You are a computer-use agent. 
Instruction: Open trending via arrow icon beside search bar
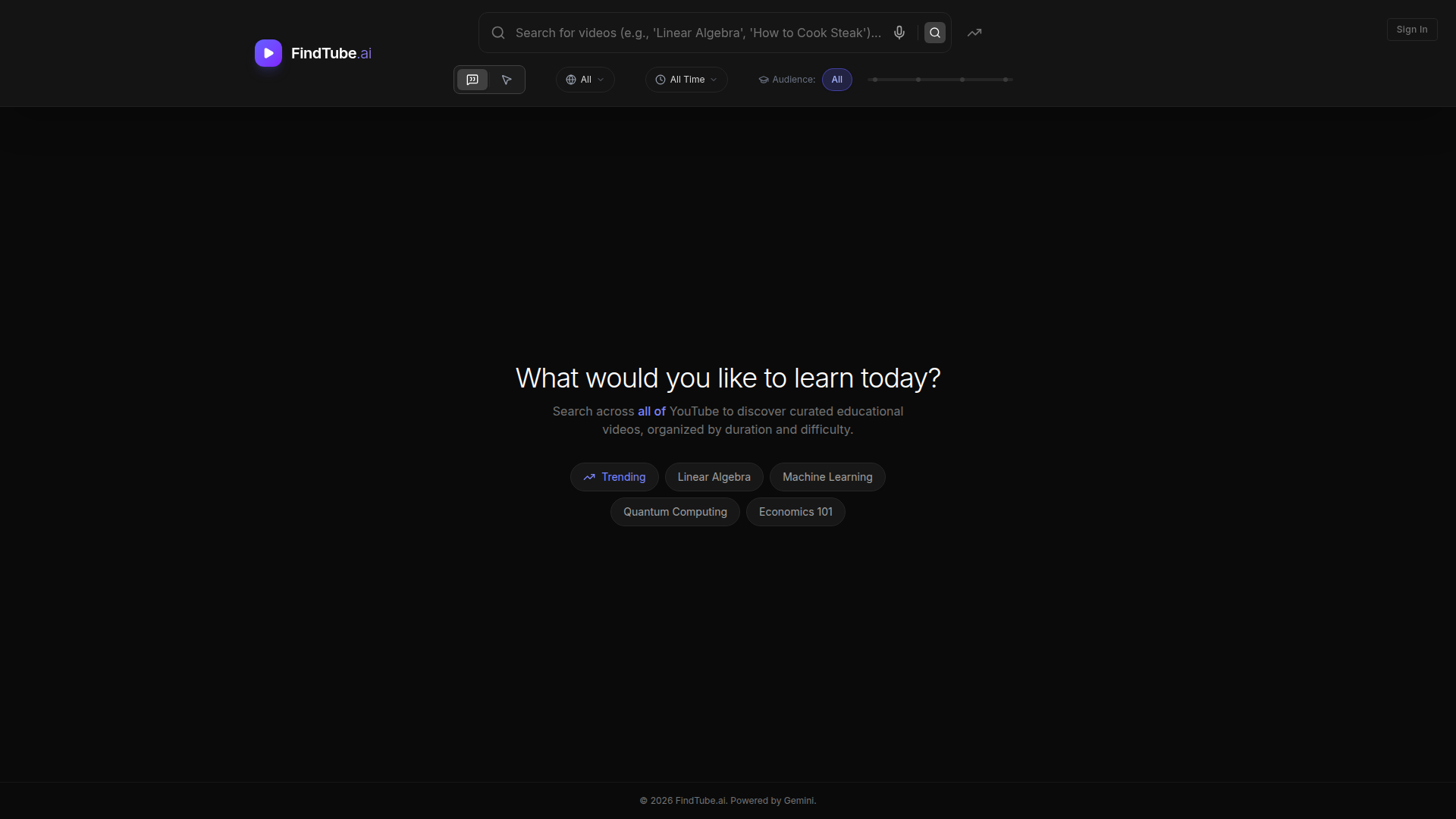tap(974, 33)
